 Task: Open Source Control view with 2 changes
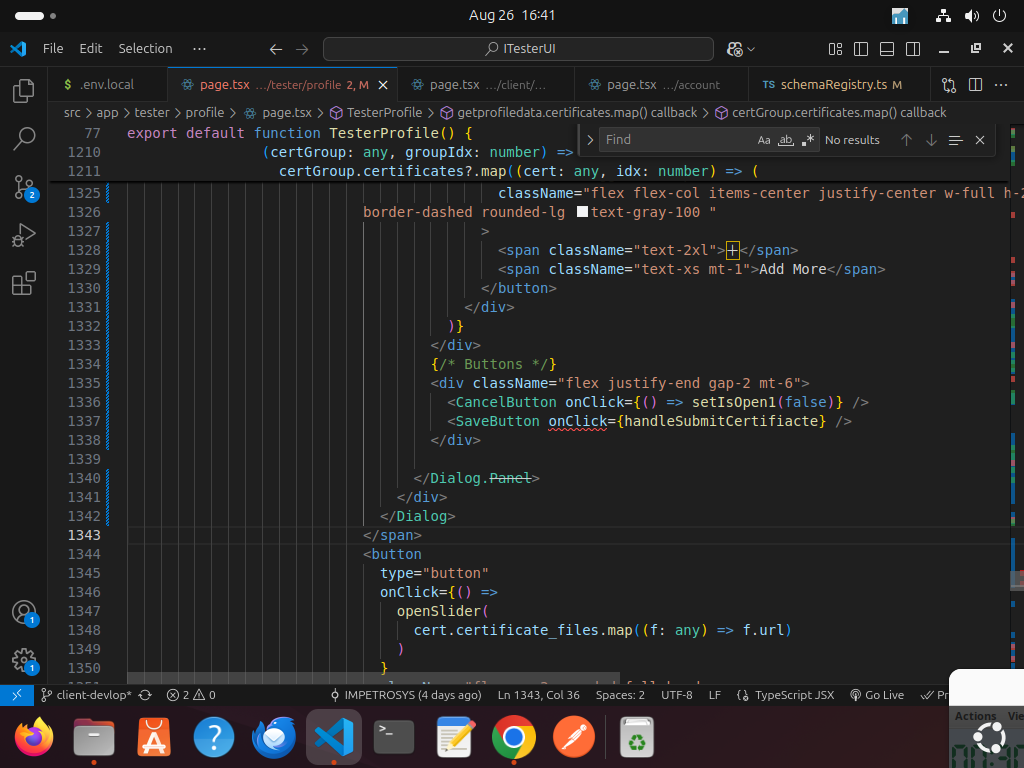(x=23, y=187)
